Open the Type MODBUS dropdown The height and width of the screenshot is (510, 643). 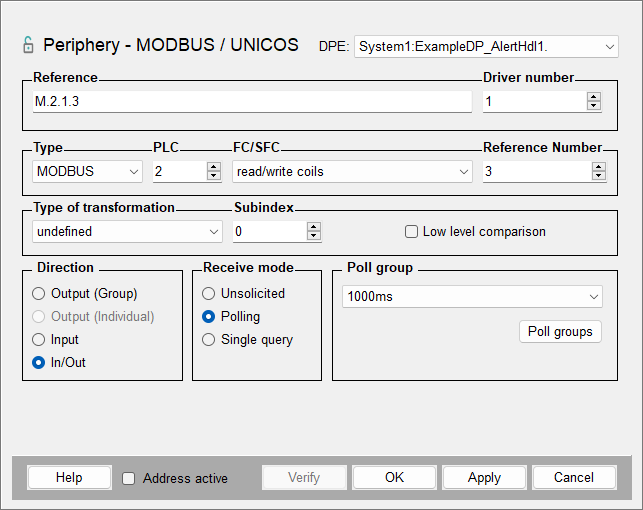click(x=87, y=171)
